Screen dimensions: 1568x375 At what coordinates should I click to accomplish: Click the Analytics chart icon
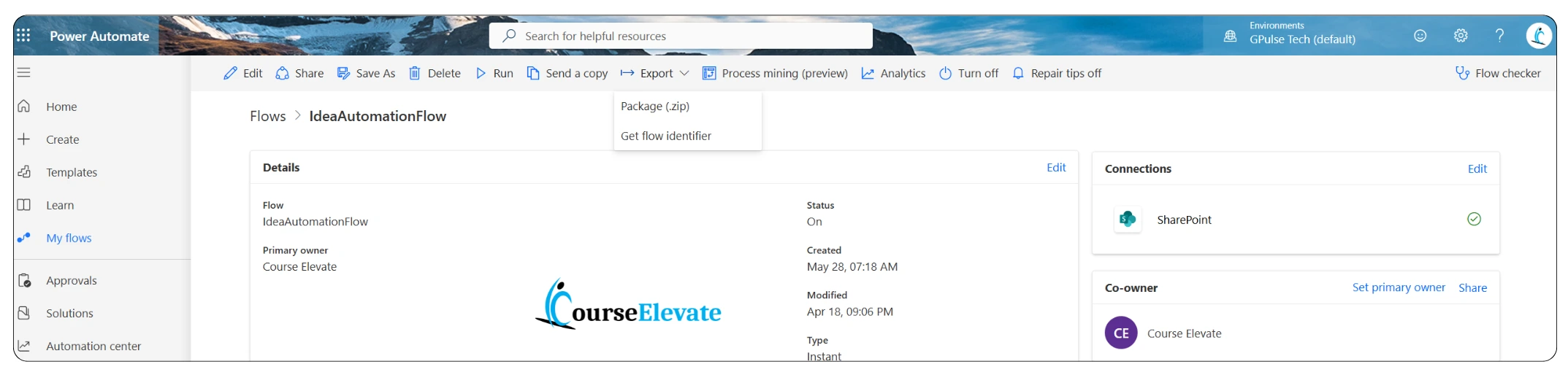click(868, 73)
